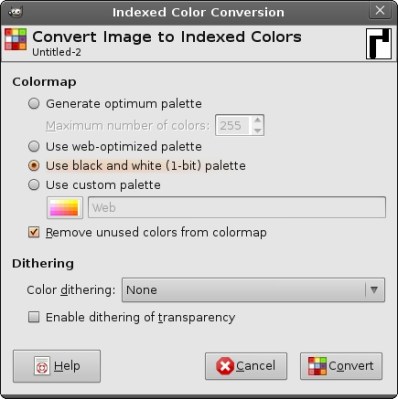This screenshot has width=398, height=399.
Task: Close the Indexed Color Conversion dialog
Action: [380, 11]
